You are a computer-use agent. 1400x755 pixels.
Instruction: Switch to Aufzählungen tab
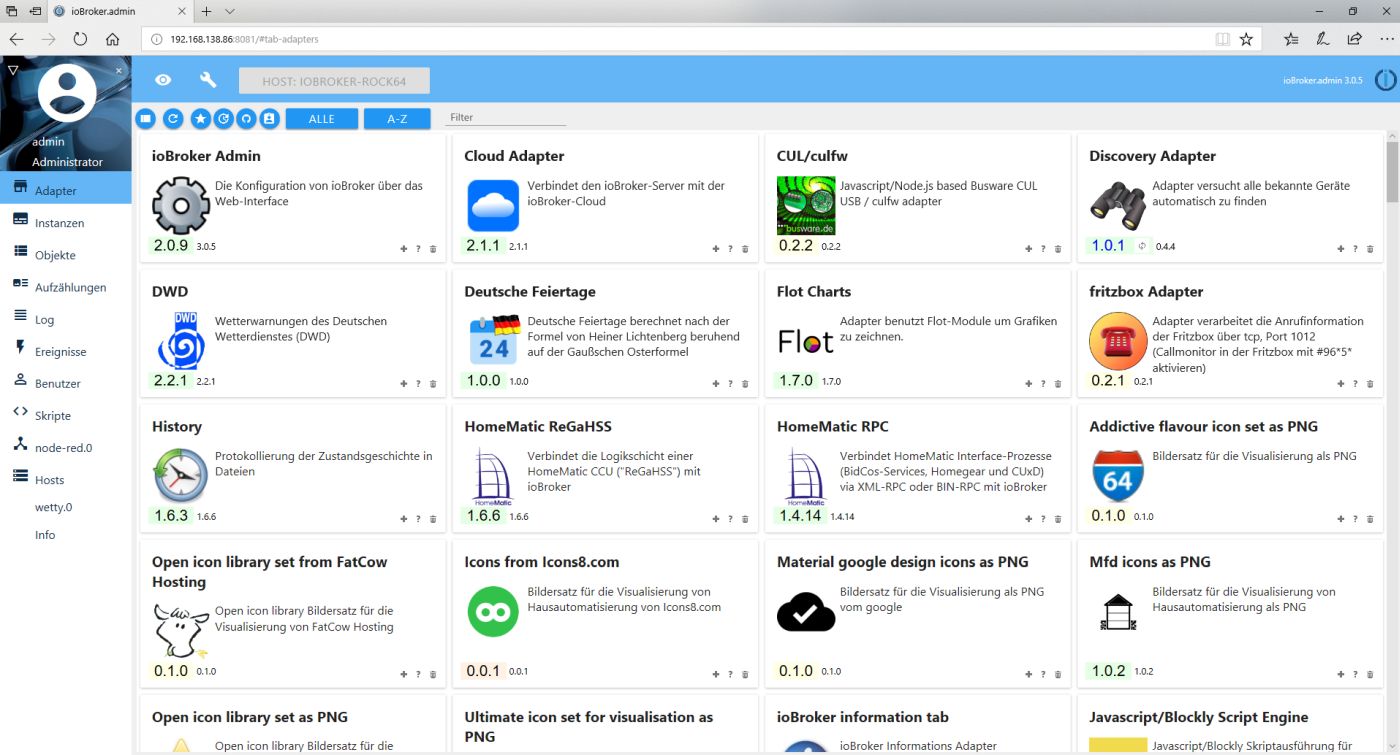66,287
